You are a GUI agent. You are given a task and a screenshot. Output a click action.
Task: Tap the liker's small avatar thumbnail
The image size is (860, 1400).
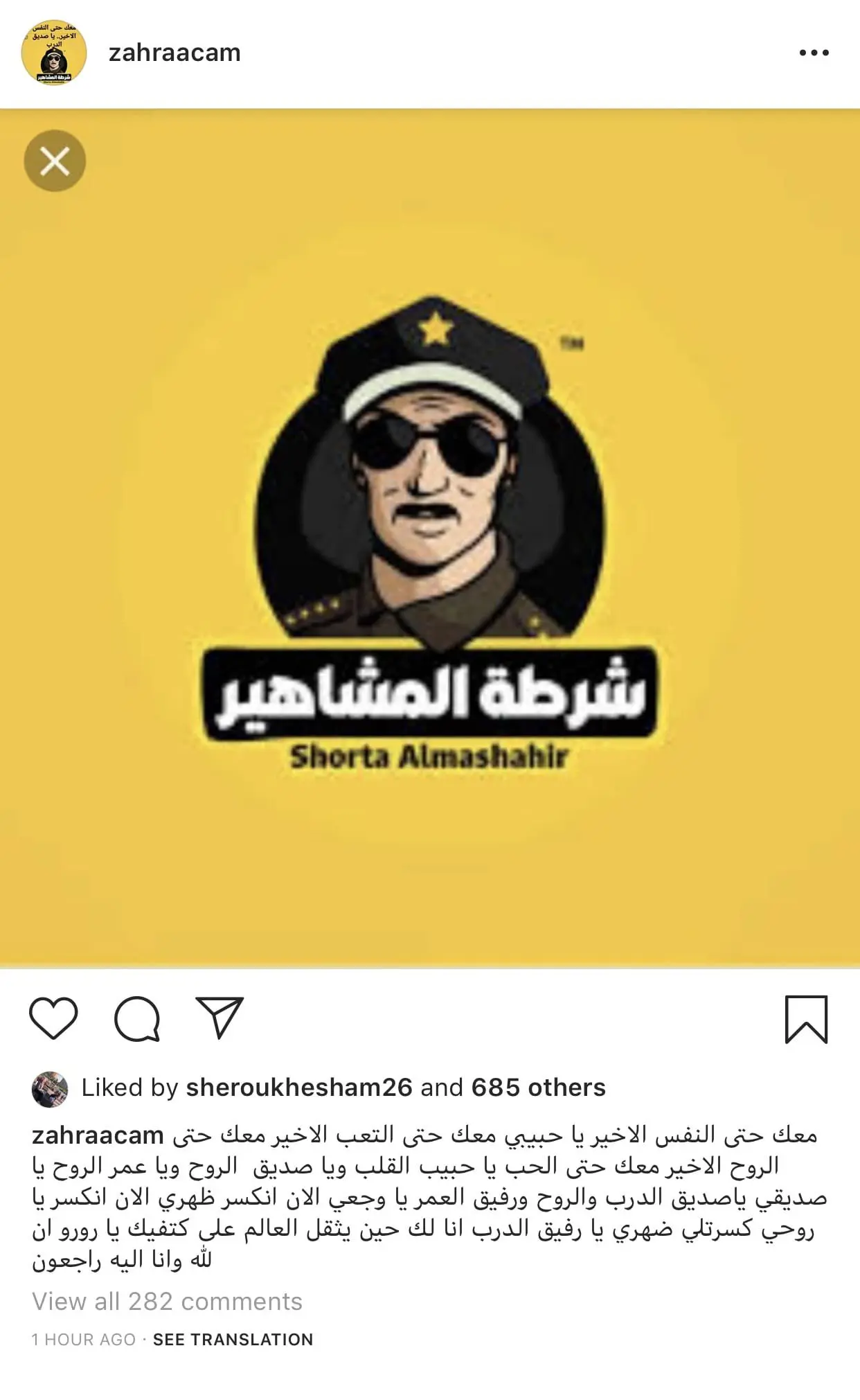click(x=50, y=1089)
